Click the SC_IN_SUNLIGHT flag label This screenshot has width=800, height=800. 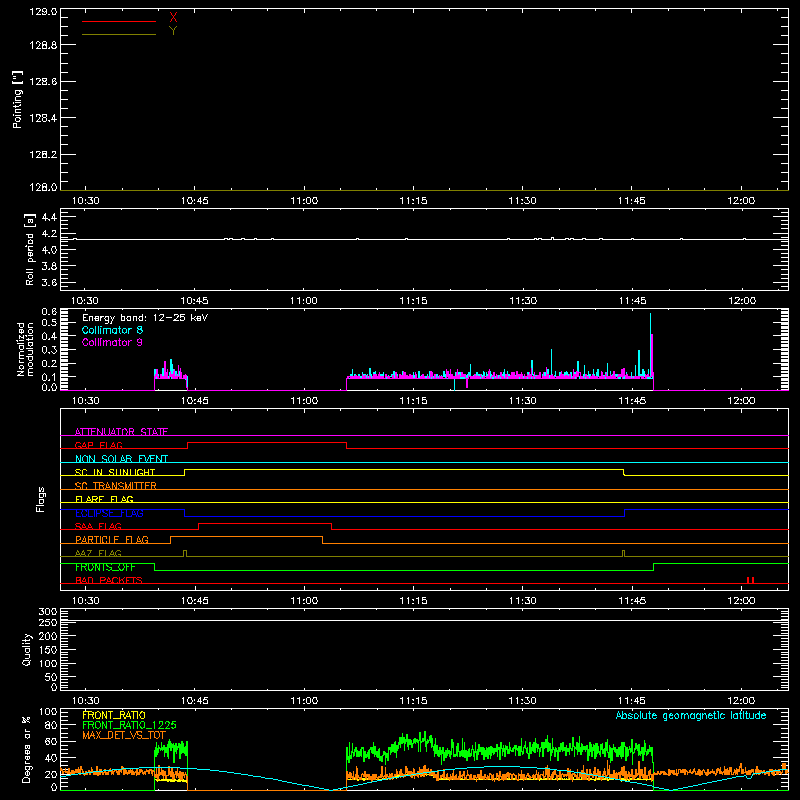point(115,472)
